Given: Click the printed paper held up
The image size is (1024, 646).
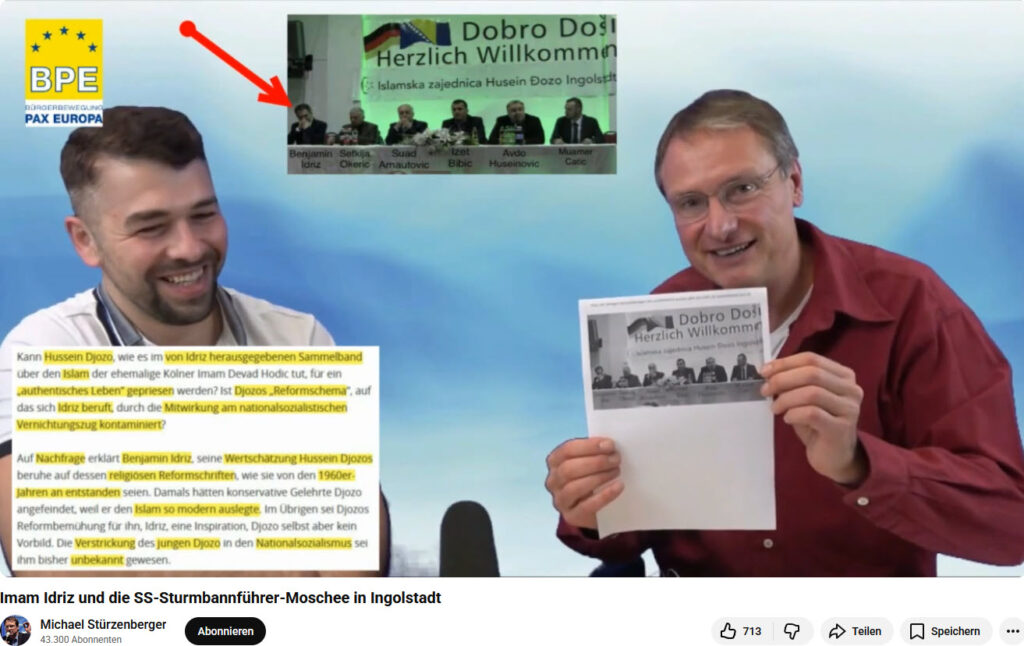Looking at the screenshot, I should 676,410.
